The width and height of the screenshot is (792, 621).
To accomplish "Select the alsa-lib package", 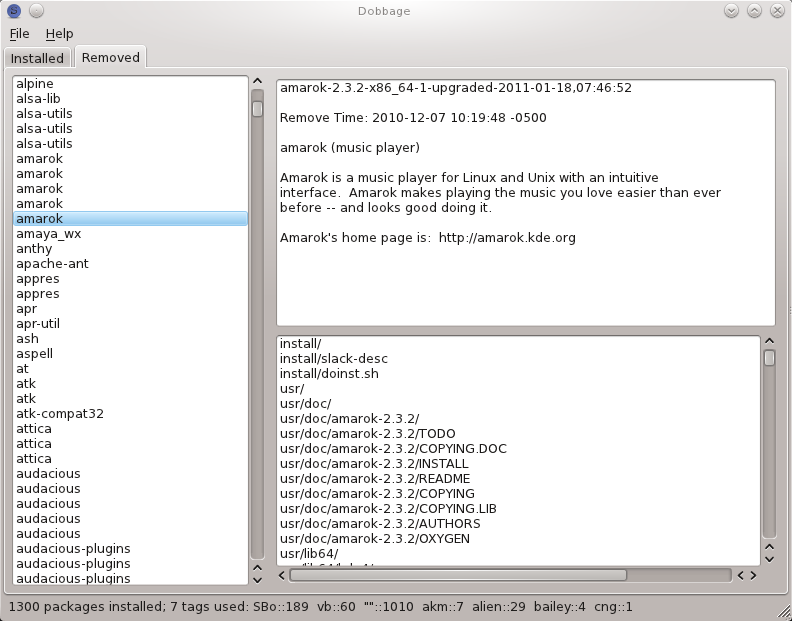I will [x=130, y=99].
